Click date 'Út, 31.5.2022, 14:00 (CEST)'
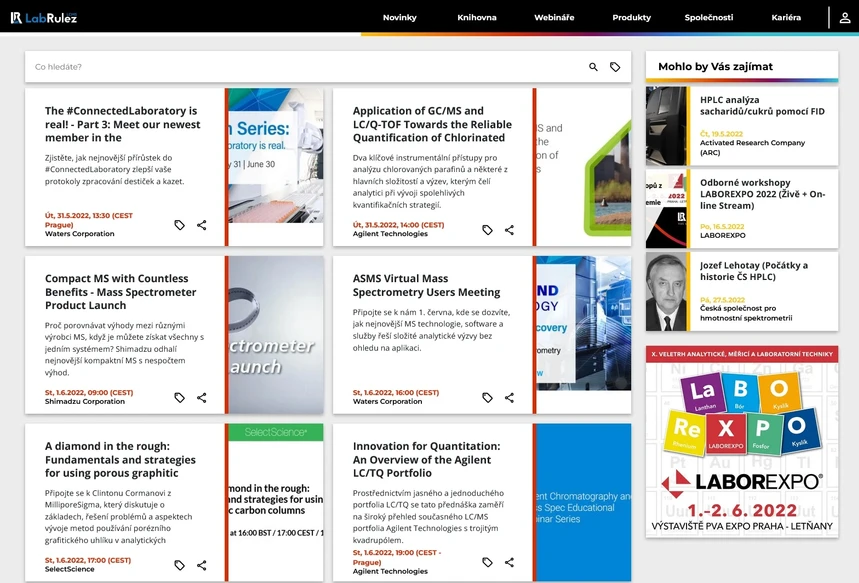859x583 pixels. pos(398,225)
